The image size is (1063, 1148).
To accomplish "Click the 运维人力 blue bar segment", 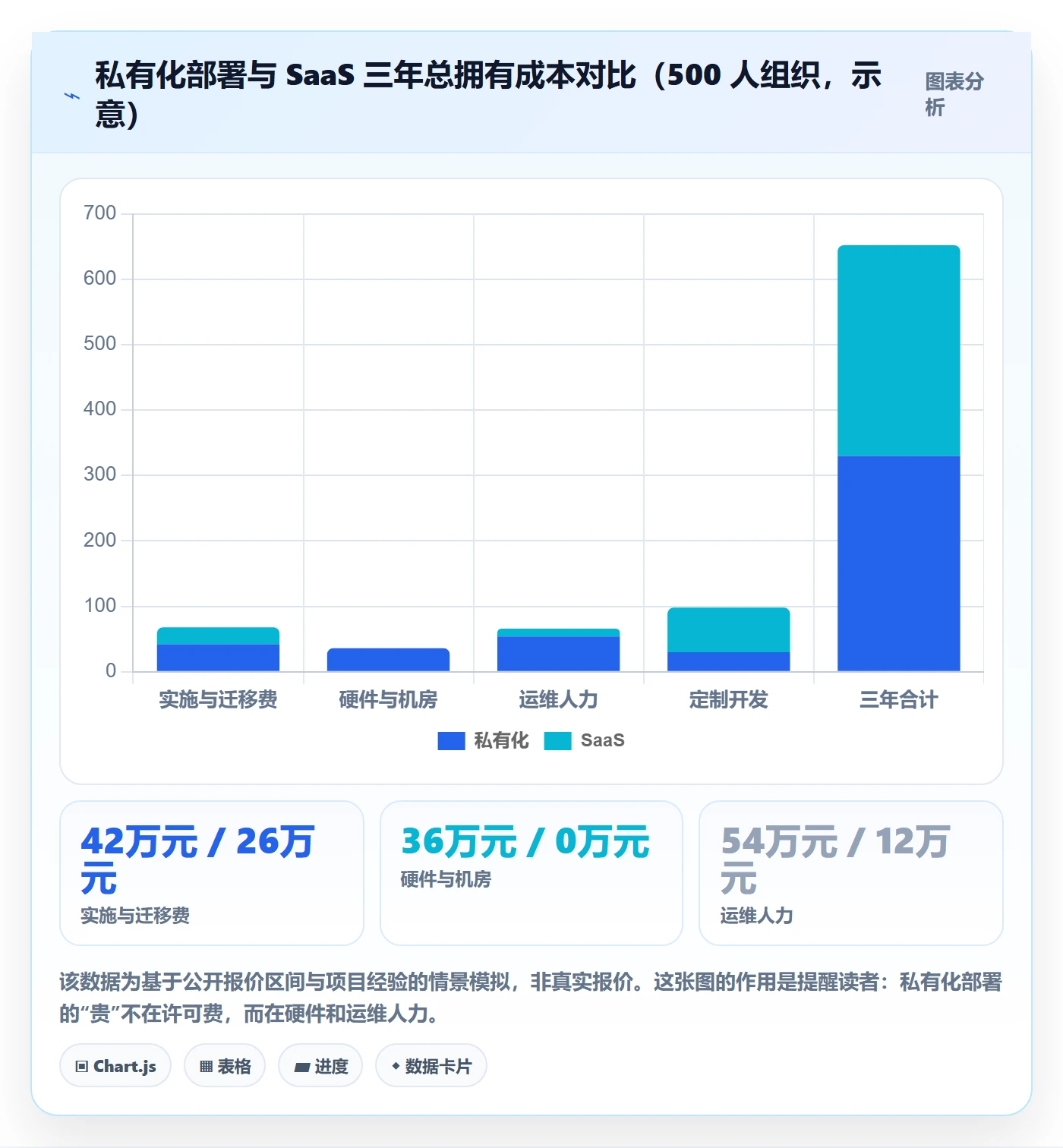I will [x=558, y=654].
